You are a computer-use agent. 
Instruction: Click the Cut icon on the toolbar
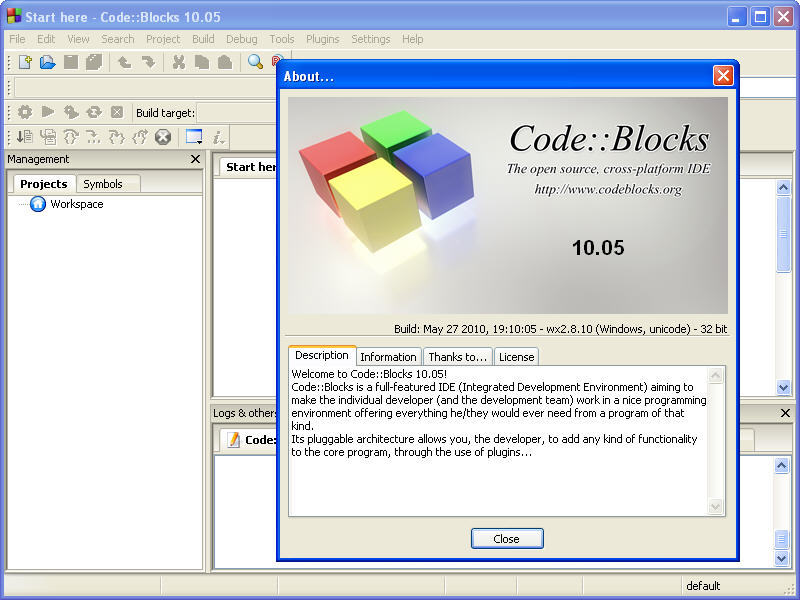tap(178, 63)
